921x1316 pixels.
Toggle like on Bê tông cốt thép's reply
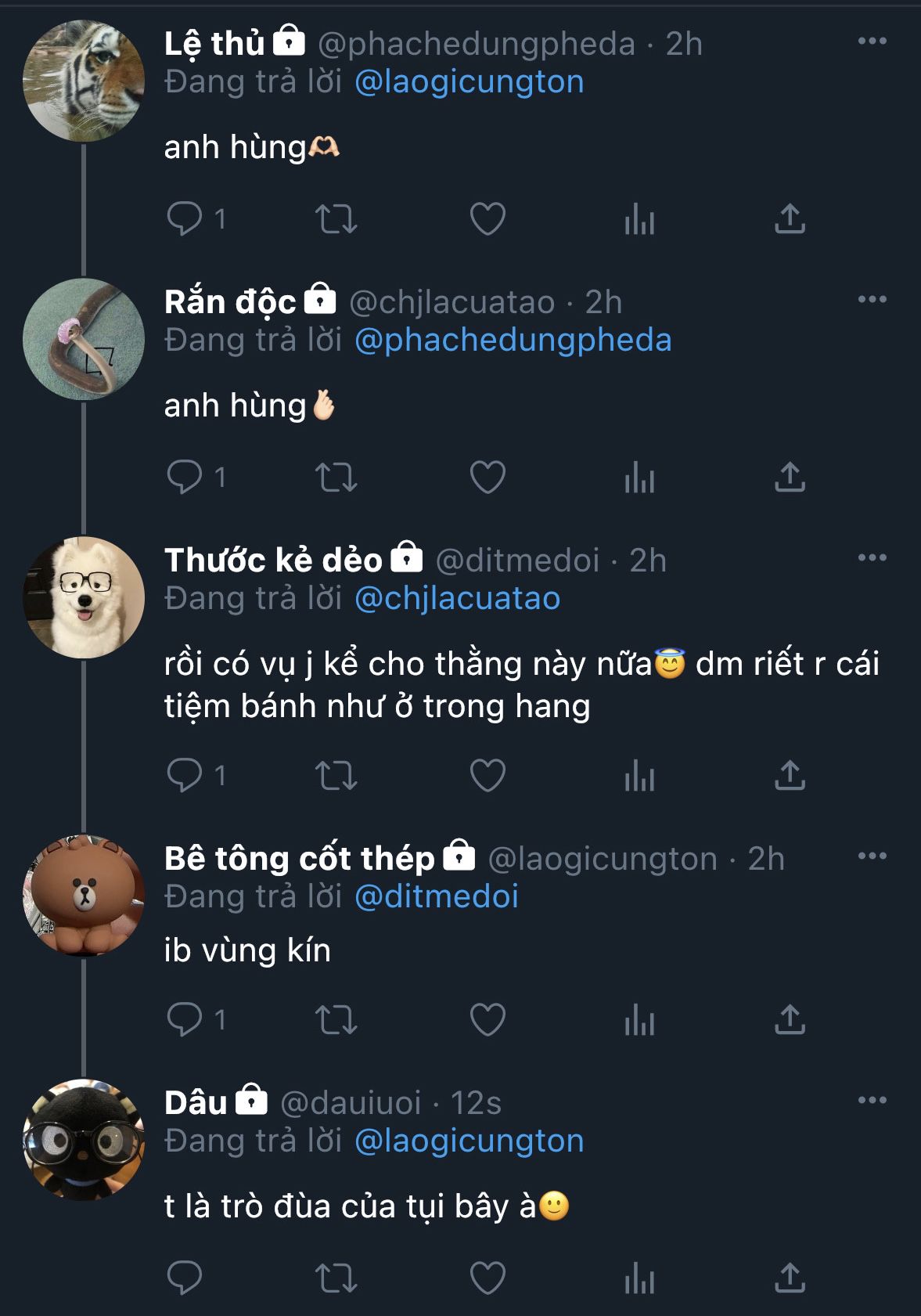pos(487,1019)
